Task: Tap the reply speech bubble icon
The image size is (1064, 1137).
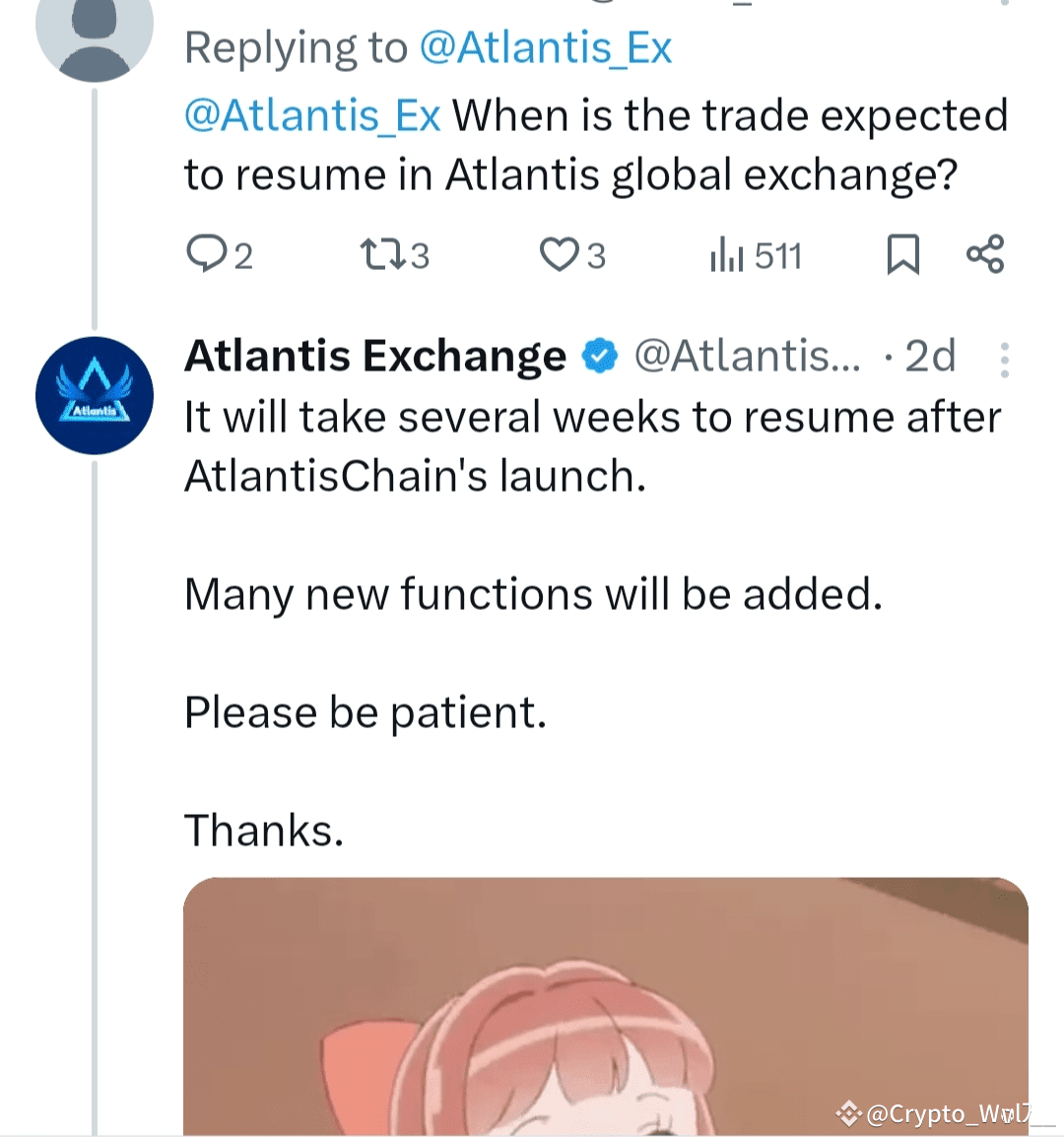Action: click(x=206, y=254)
